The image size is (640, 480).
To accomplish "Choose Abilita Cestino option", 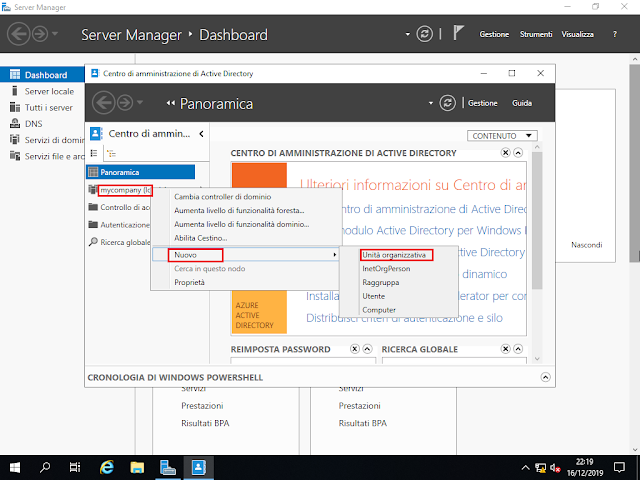I will pos(200,238).
